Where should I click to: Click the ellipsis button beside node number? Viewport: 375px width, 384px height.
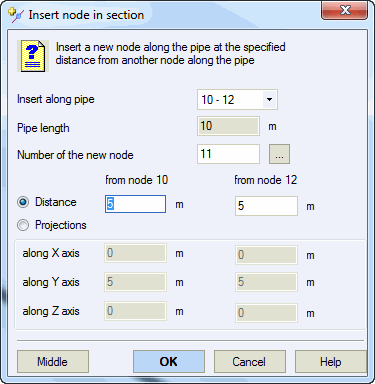[279, 154]
